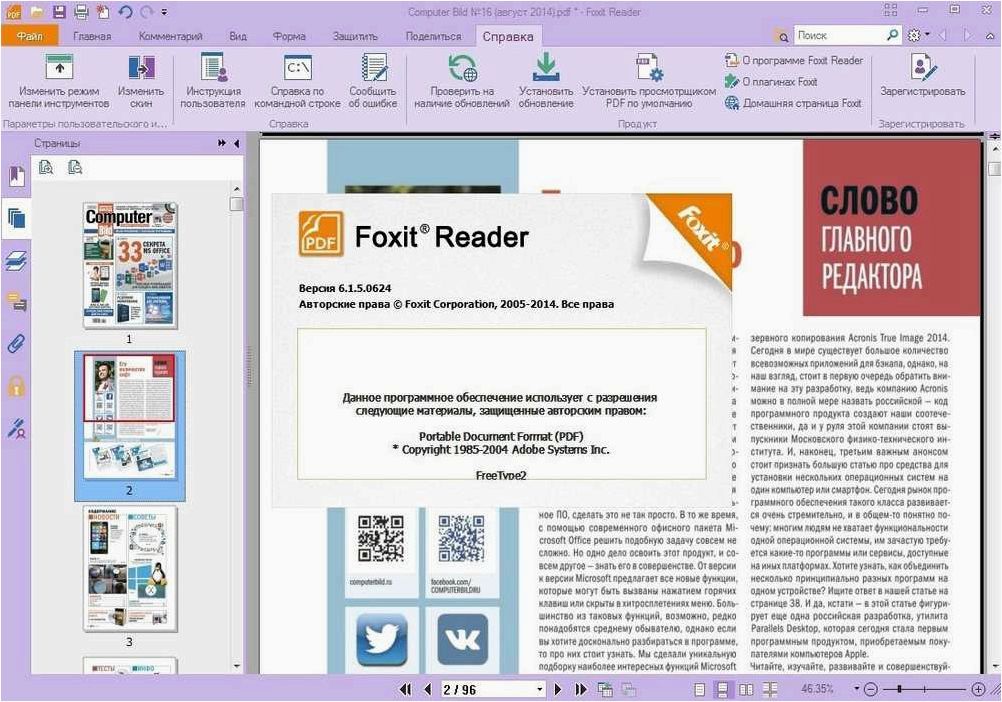The image size is (1002, 702).
Task: Switch to the Вид ribbon tab
Action: pyautogui.click(x=238, y=36)
